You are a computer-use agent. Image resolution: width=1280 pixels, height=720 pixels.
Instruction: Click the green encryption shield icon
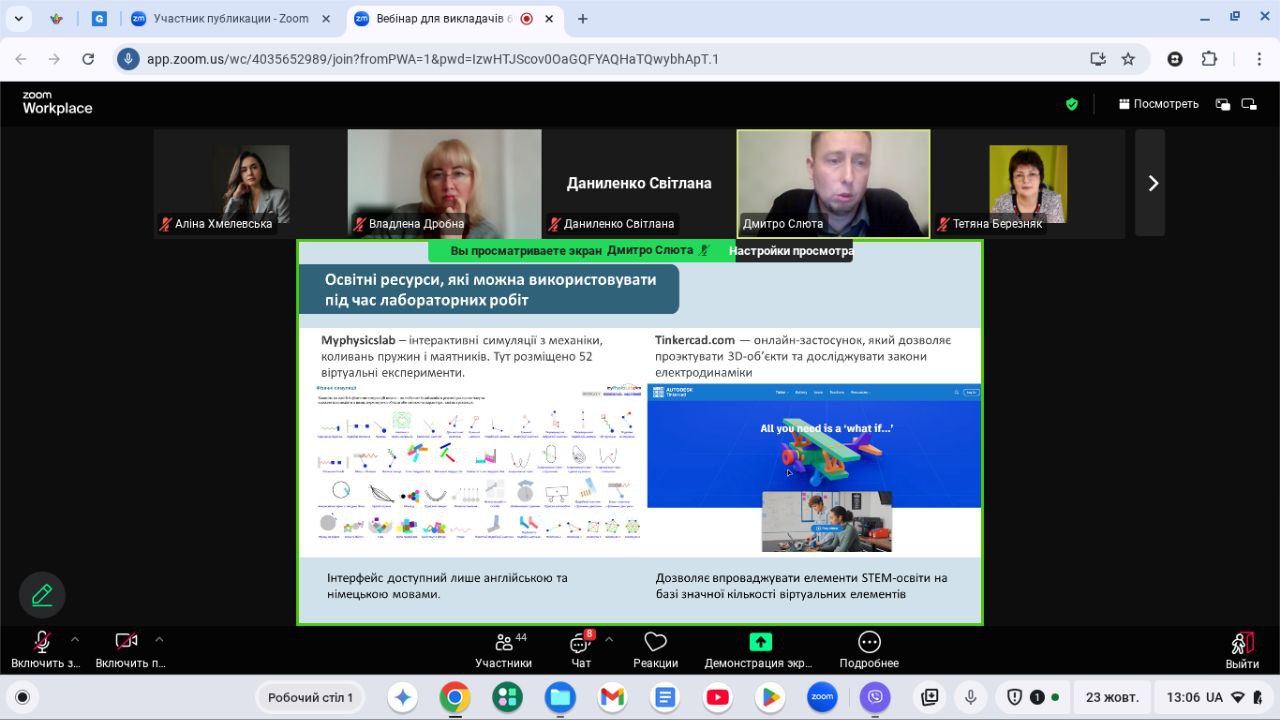coord(1072,104)
